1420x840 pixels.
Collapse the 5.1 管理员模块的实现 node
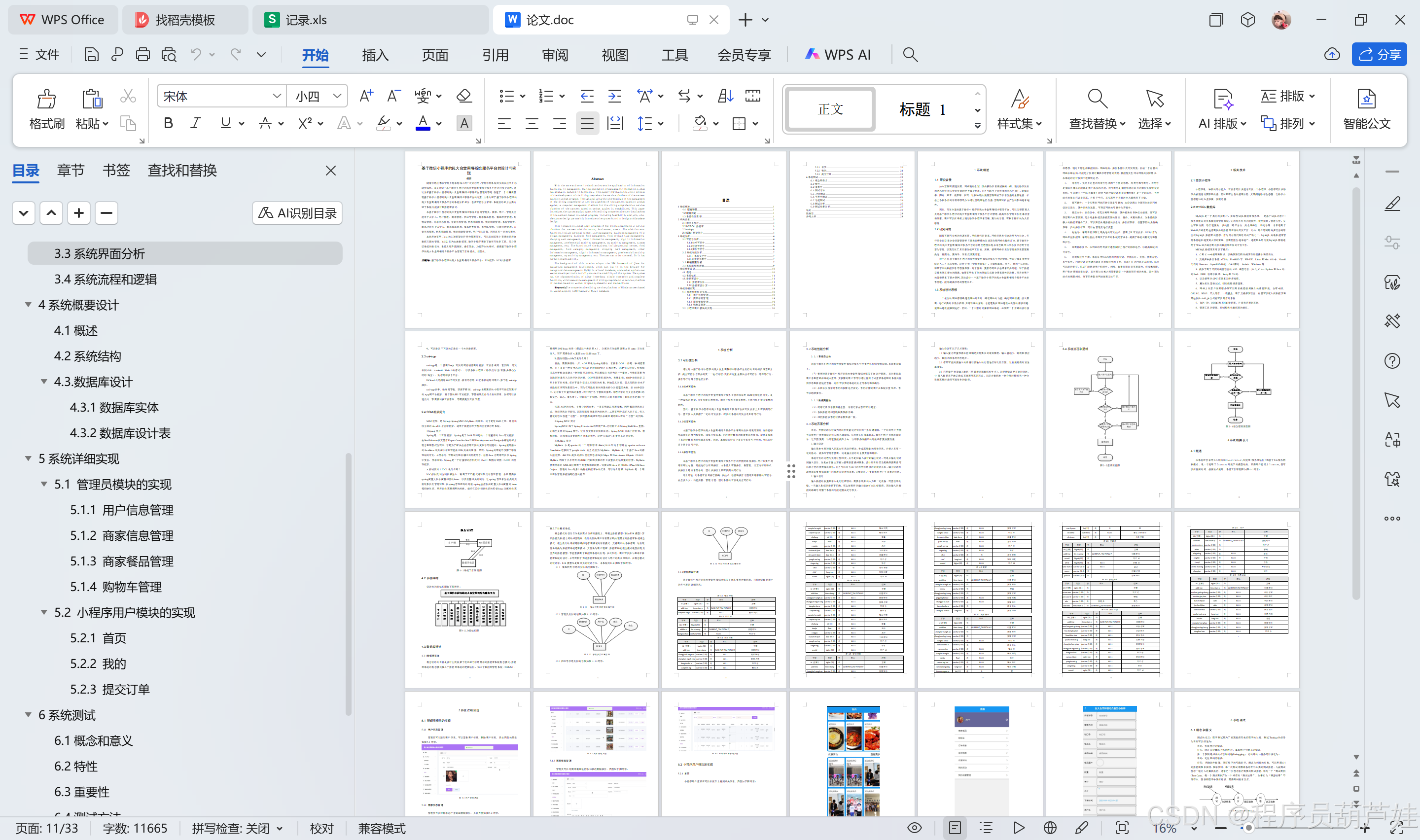pos(43,484)
